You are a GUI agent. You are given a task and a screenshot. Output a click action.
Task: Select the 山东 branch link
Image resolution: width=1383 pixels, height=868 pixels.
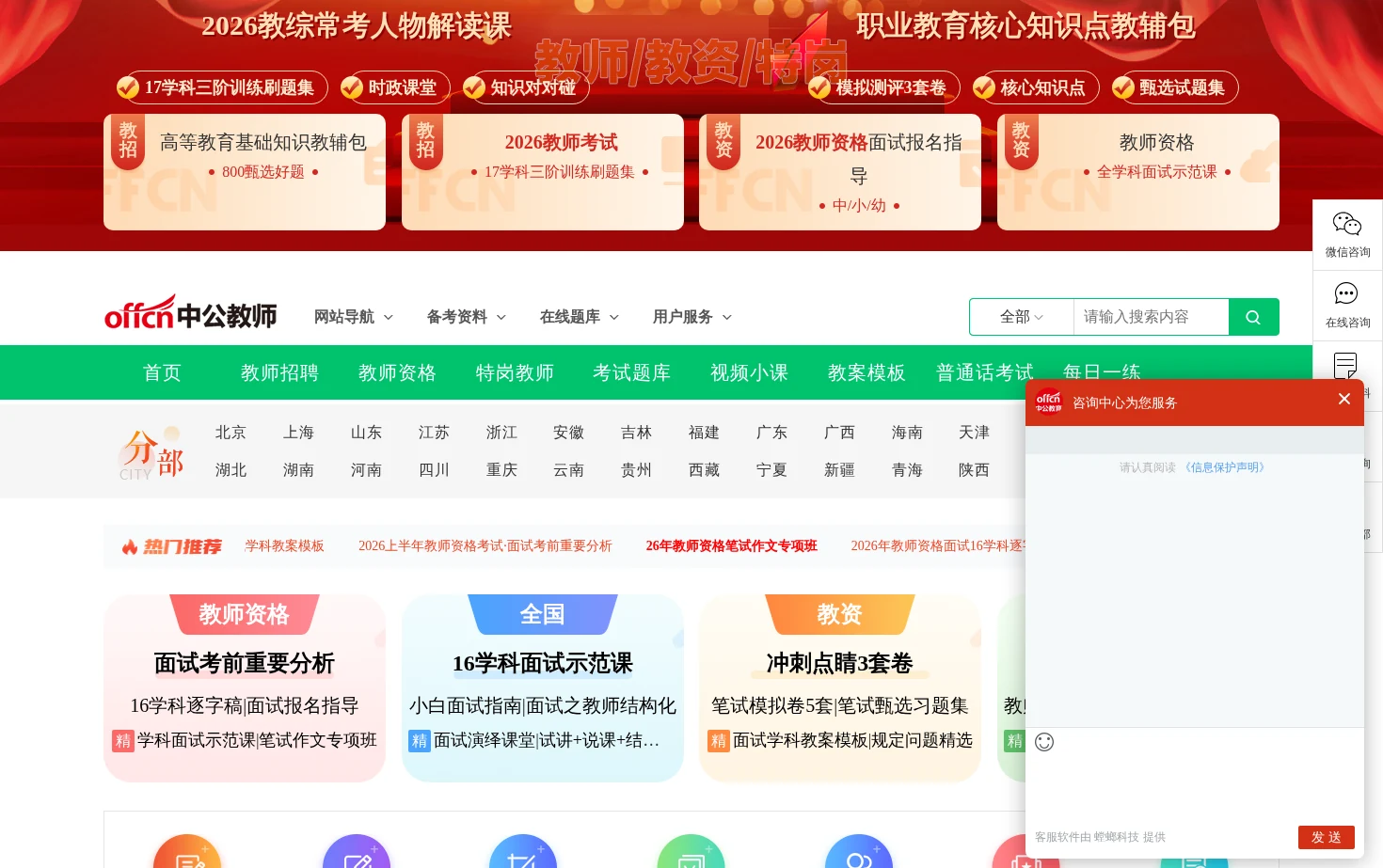pyautogui.click(x=366, y=432)
